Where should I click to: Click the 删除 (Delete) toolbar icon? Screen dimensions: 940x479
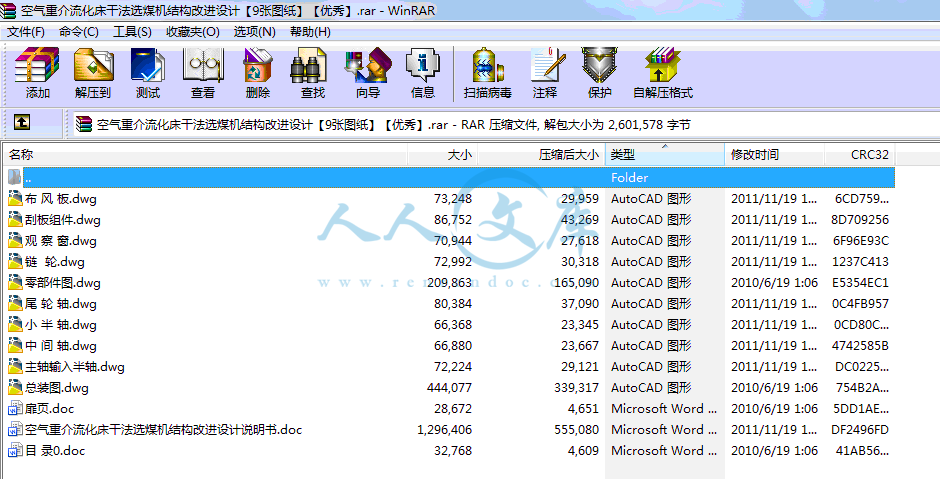coord(258,65)
